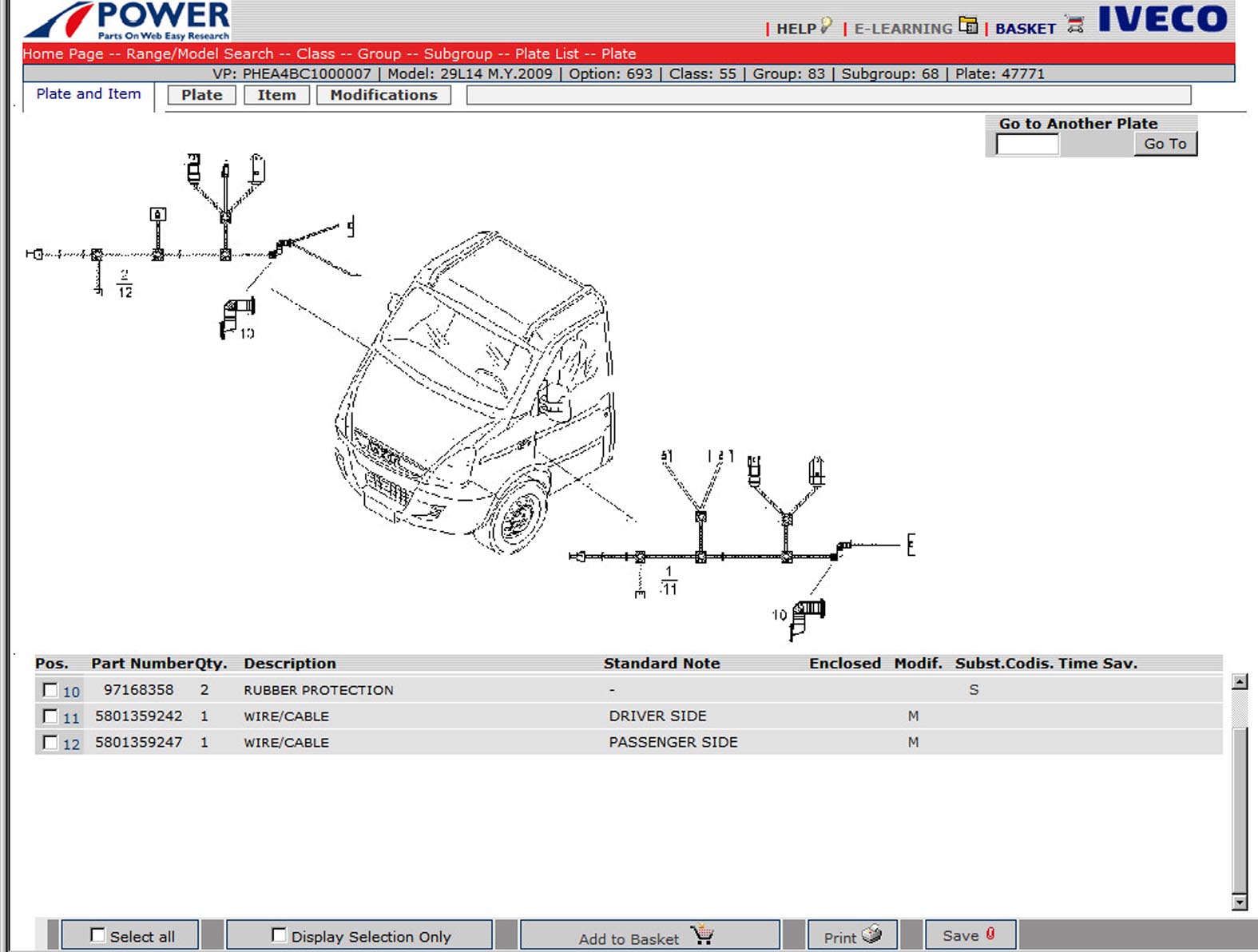This screenshot has height=952, width=1258.
Task: Enable the Select all checkbox
Action: click(97, 935)
